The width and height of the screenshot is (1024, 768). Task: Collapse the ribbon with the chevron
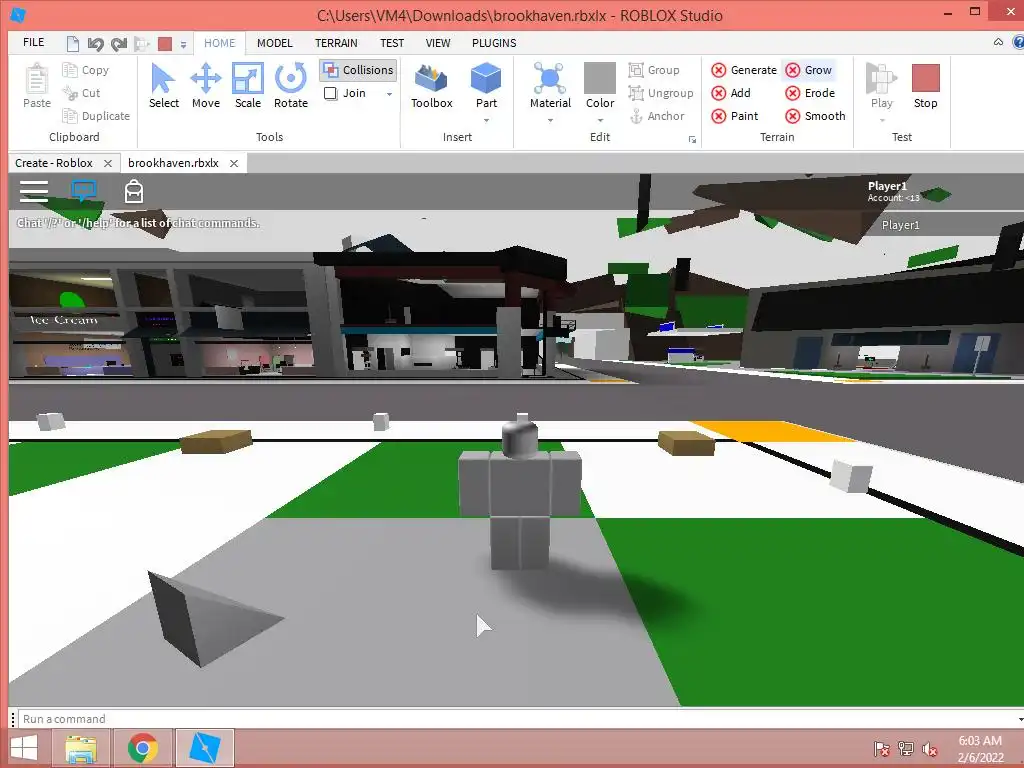point(998,42)
